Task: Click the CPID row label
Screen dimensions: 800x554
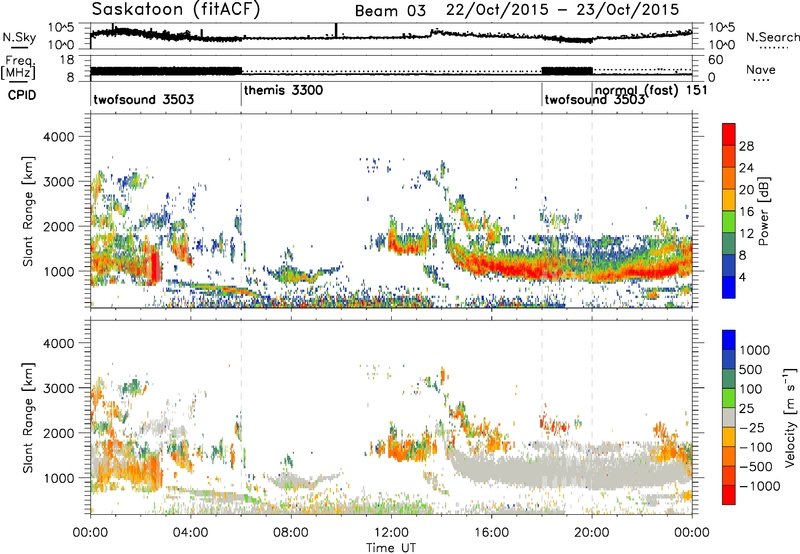Action: tap(21, 95)
